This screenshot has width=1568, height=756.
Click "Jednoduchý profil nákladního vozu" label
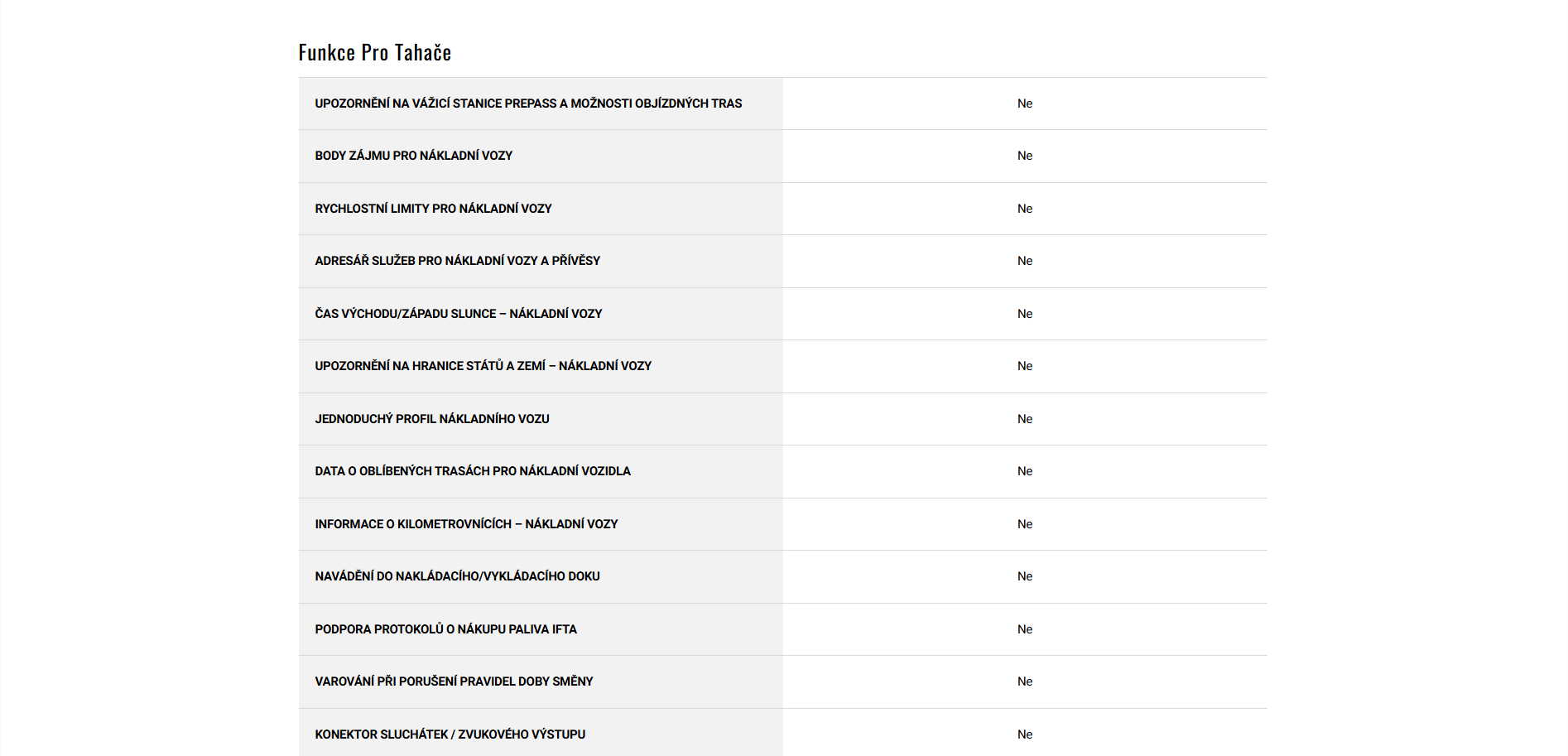click(x=431, y=419)
